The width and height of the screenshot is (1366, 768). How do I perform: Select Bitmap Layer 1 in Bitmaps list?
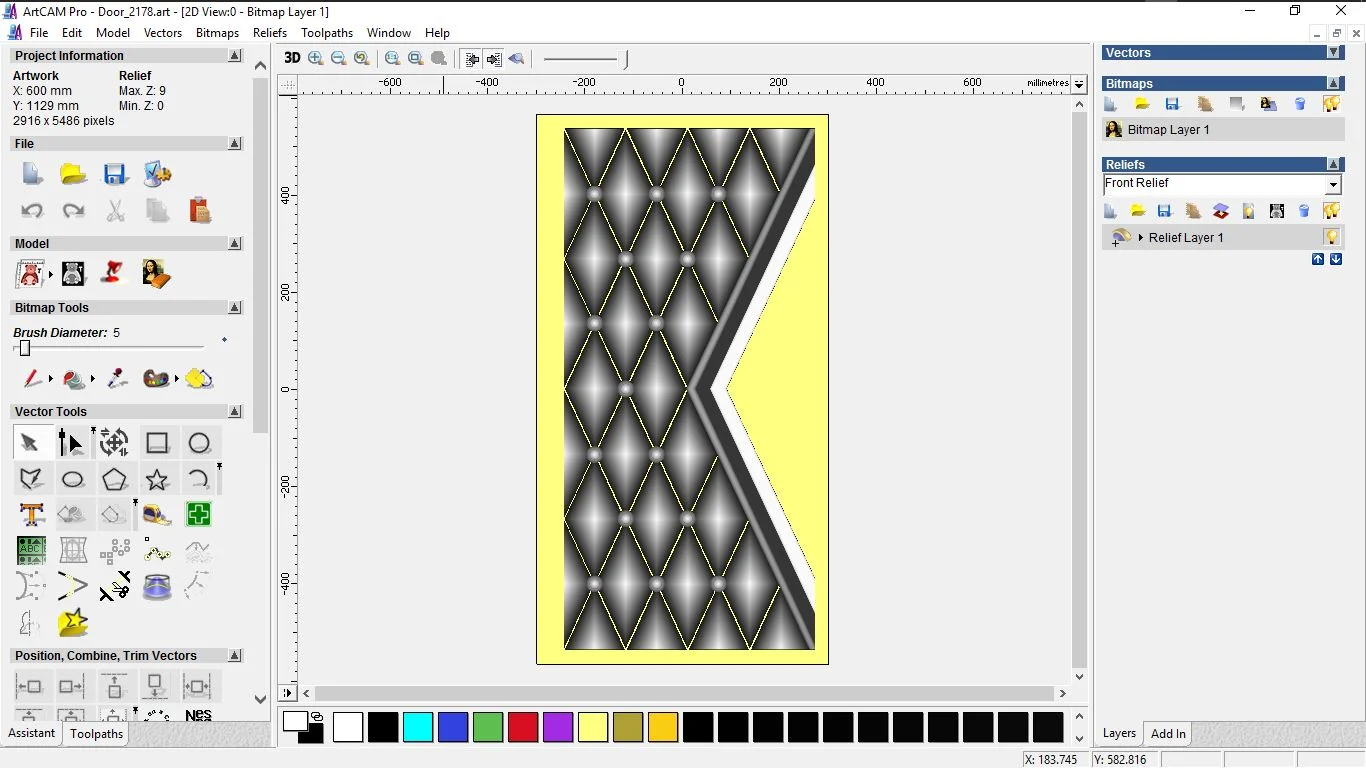click(x=1168, y=130)
